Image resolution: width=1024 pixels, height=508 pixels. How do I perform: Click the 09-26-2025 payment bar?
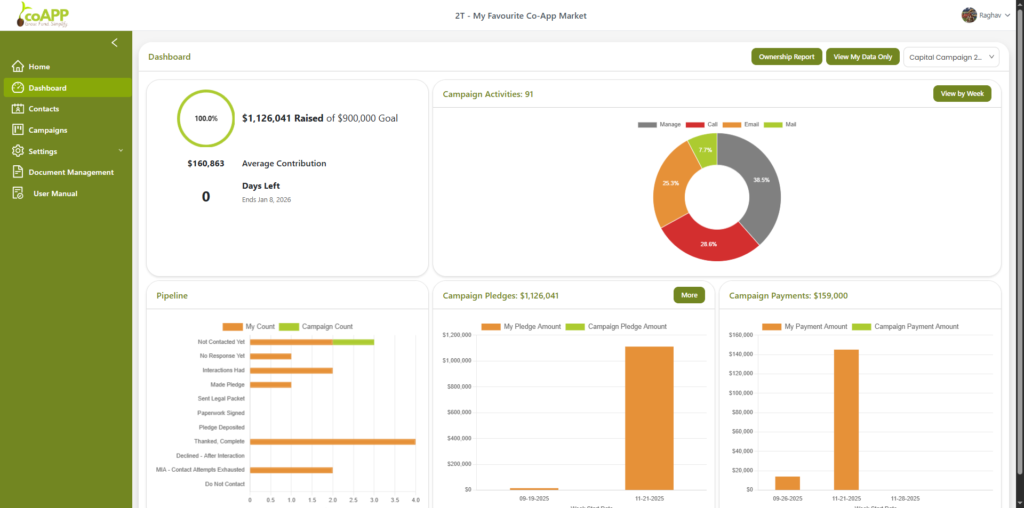tap(788, 483)
